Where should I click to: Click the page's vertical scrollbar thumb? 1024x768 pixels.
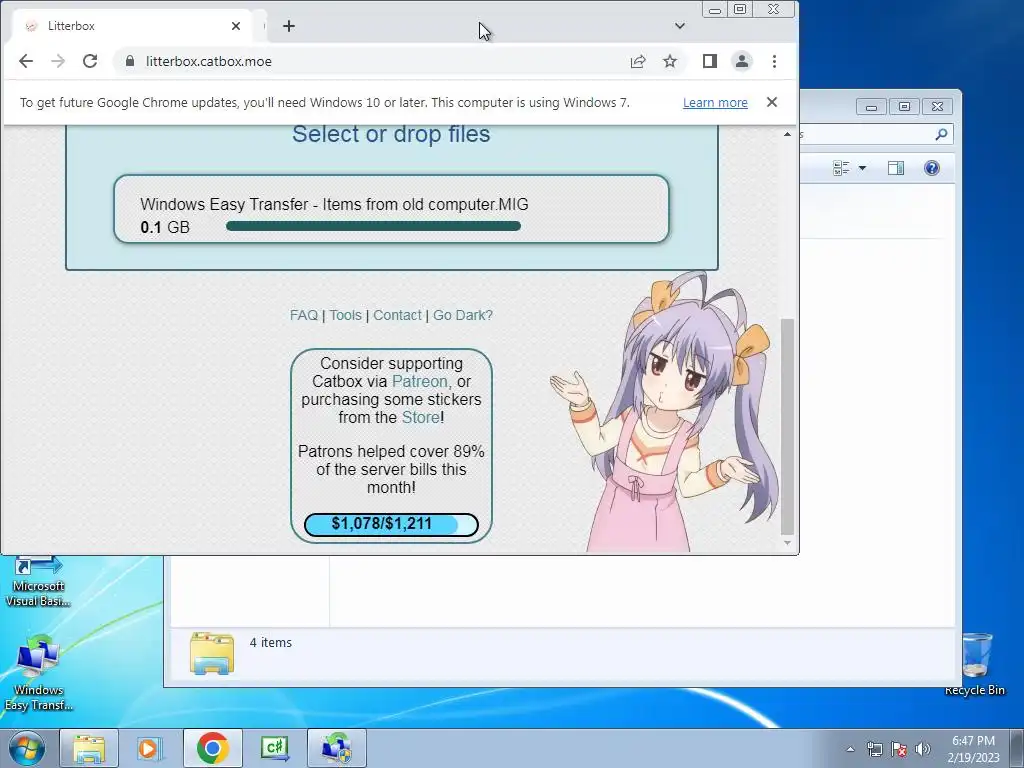click(x=788, y=426)
